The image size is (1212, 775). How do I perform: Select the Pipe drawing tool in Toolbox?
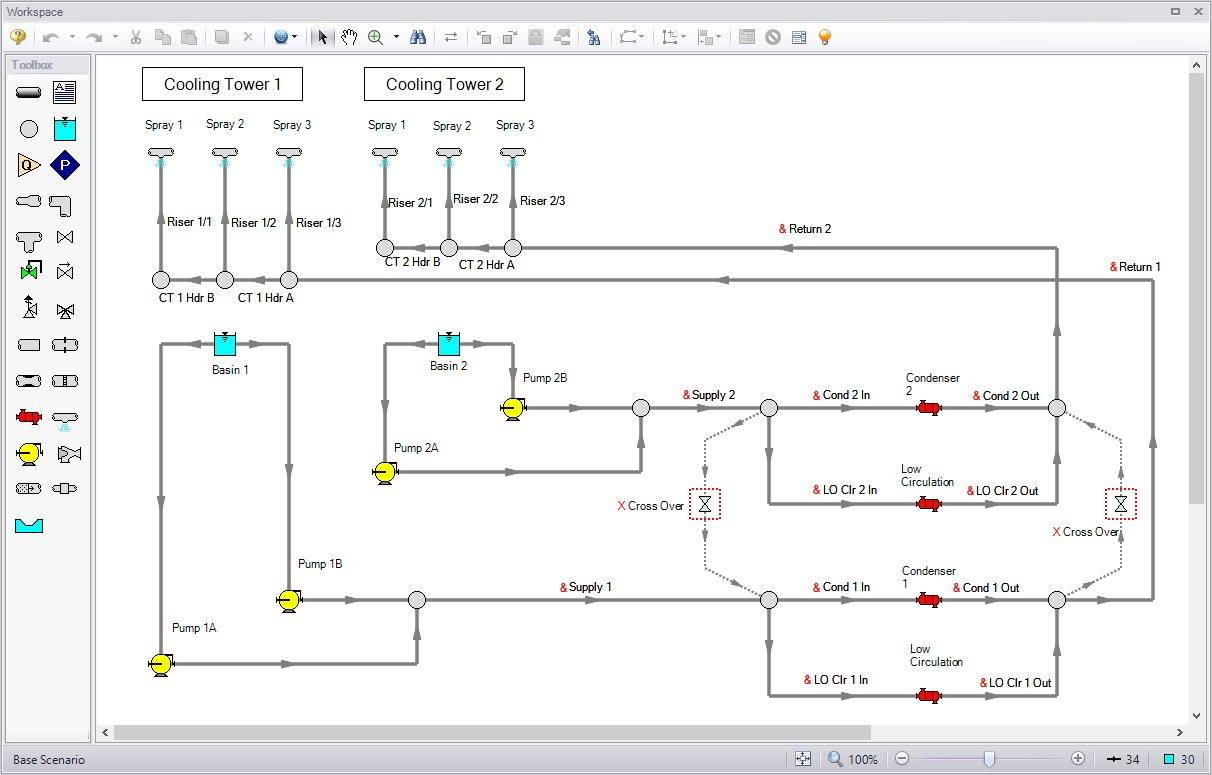coord(29,93)
